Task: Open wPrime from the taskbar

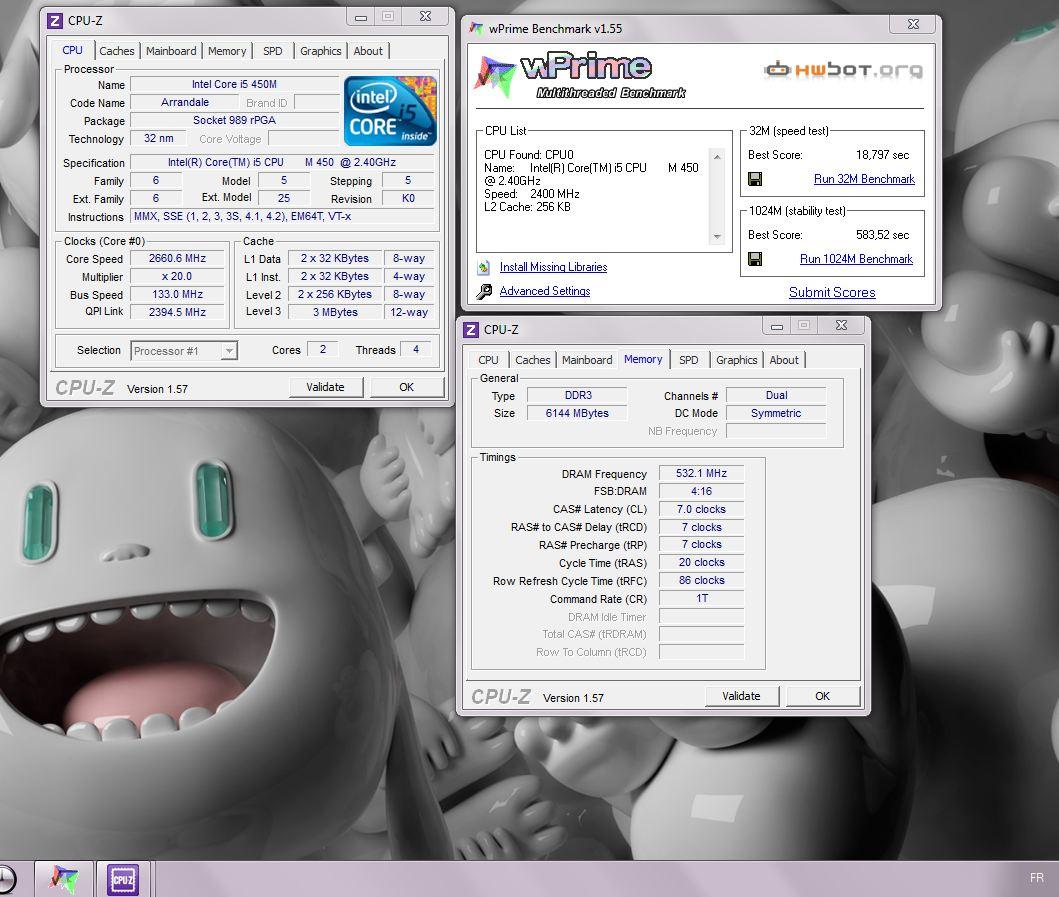Action: (63, 879)
